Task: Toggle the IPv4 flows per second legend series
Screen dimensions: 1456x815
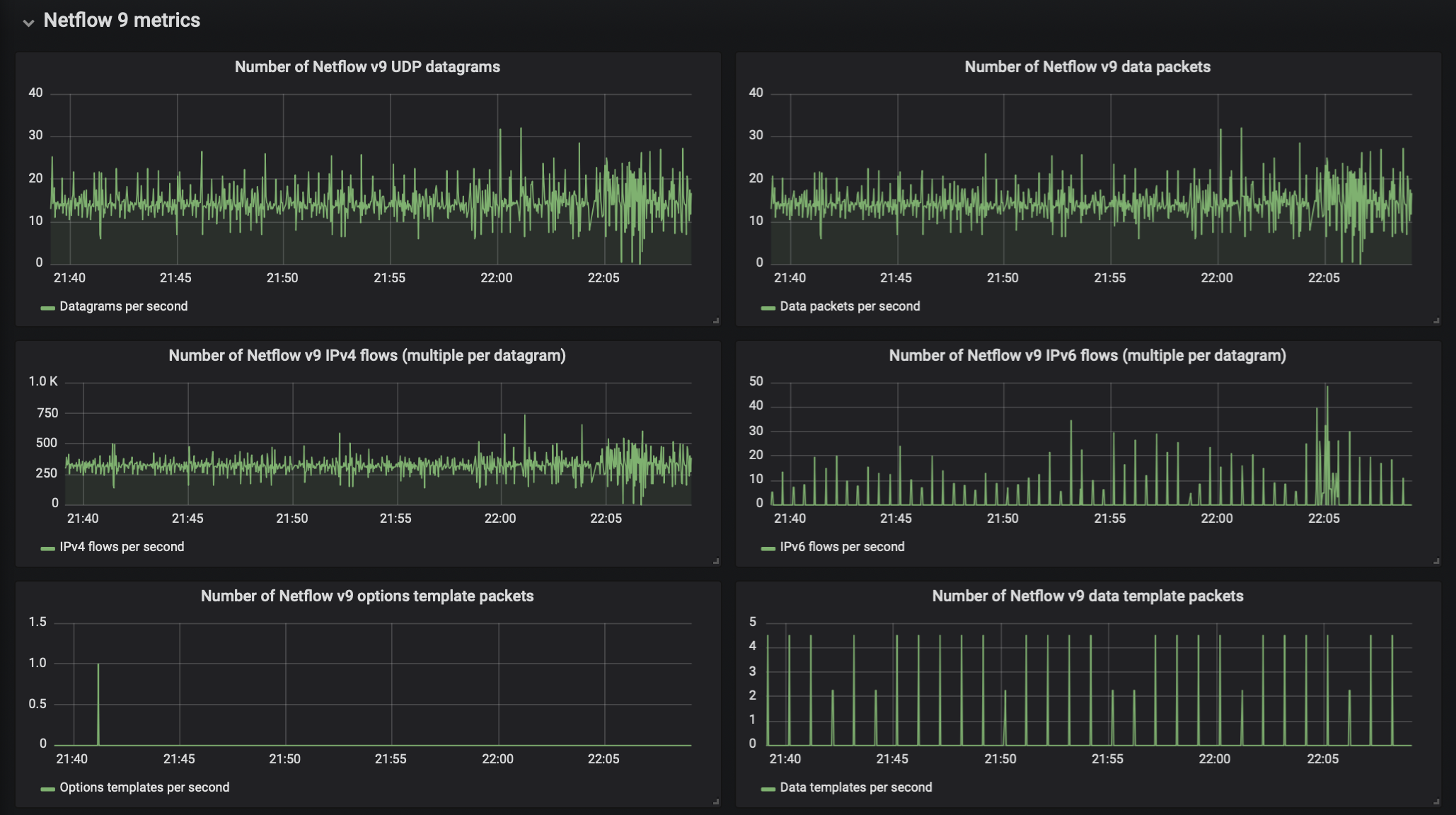Action: [x=122, y=547]
